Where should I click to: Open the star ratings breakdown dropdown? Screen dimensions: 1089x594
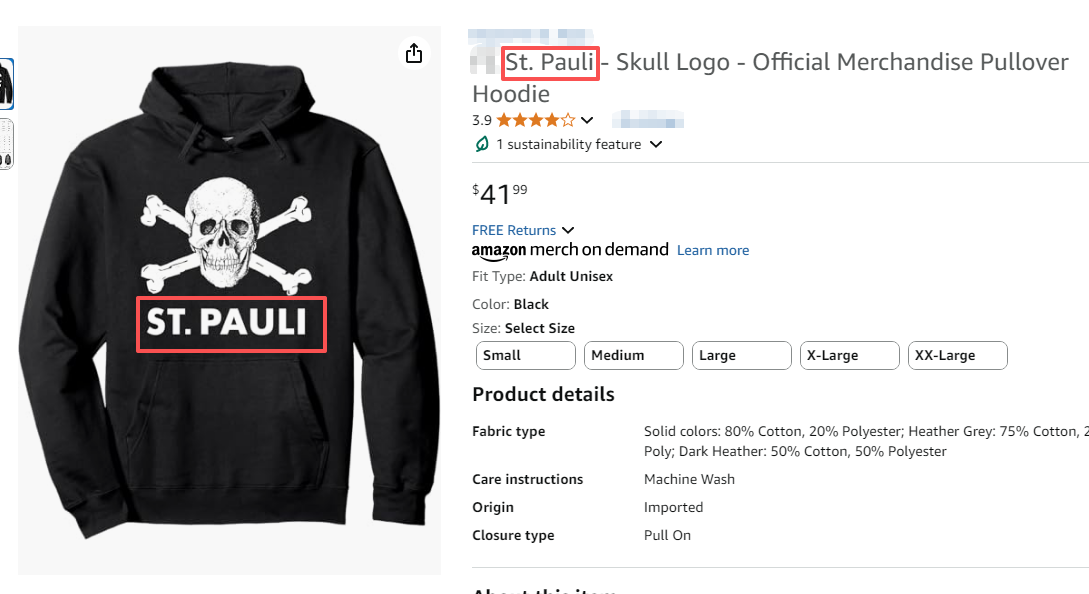click(588, 119)
